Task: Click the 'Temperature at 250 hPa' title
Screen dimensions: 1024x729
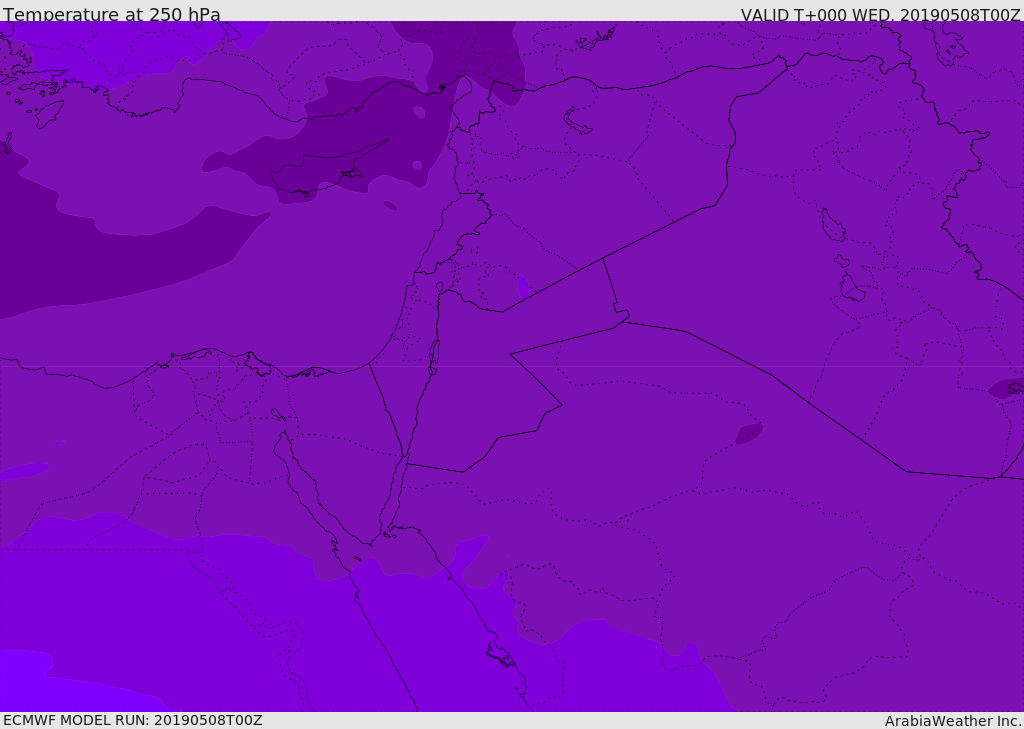Action: click(111, 15)
